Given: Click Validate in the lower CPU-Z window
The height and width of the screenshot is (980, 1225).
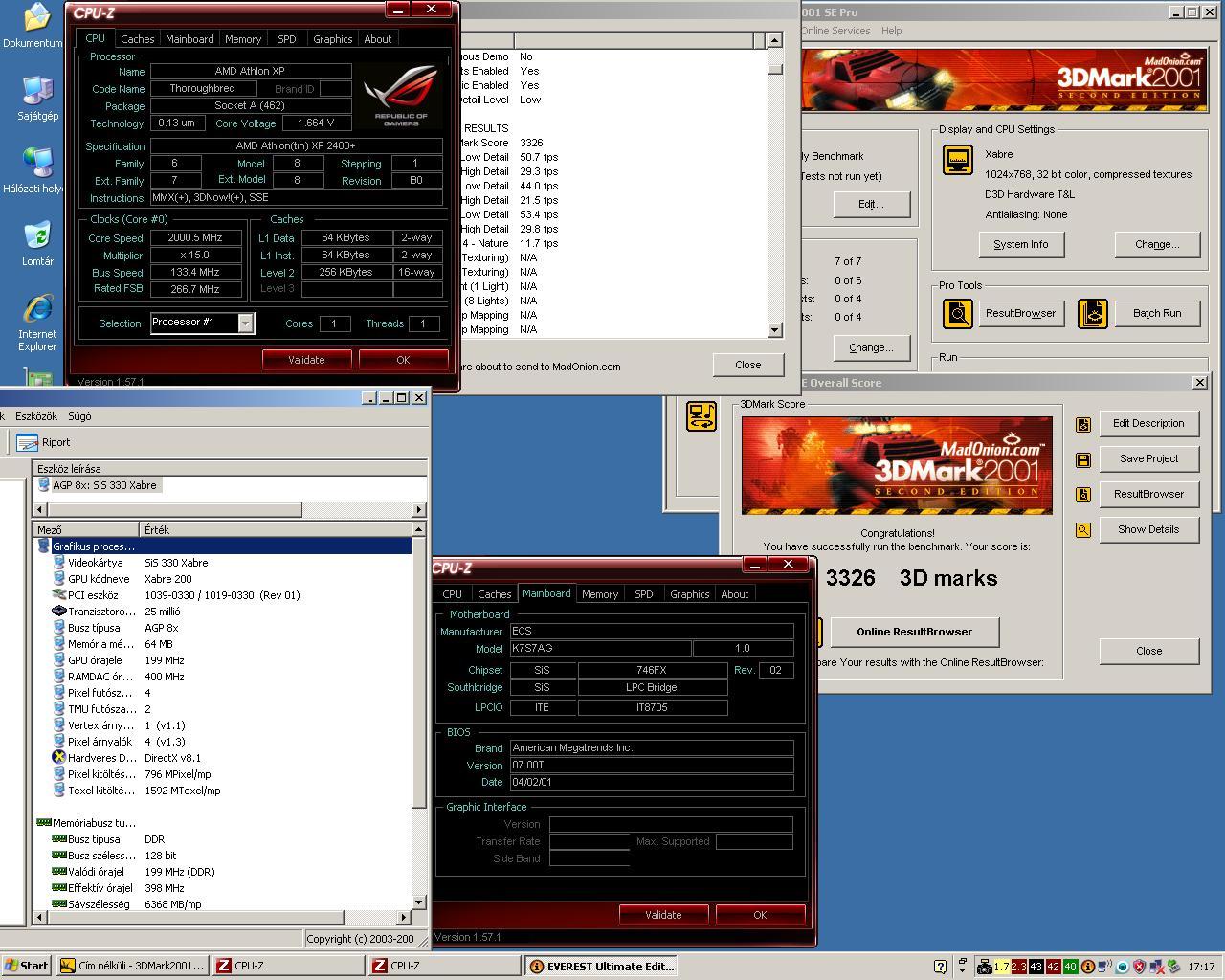Looking at the screenshot, I should (663, 915).
